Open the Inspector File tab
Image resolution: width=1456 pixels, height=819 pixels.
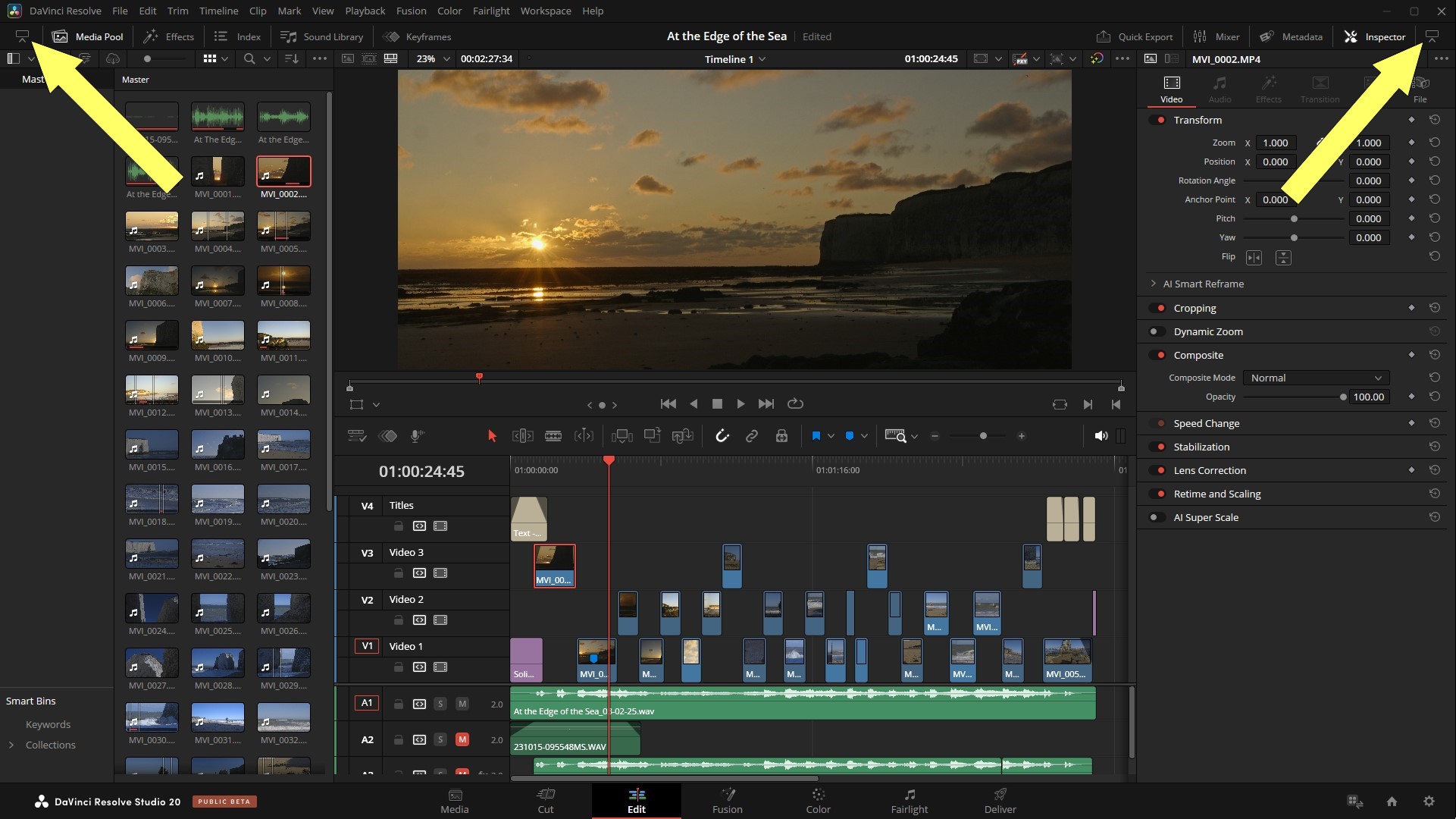tap(1420, 89)
